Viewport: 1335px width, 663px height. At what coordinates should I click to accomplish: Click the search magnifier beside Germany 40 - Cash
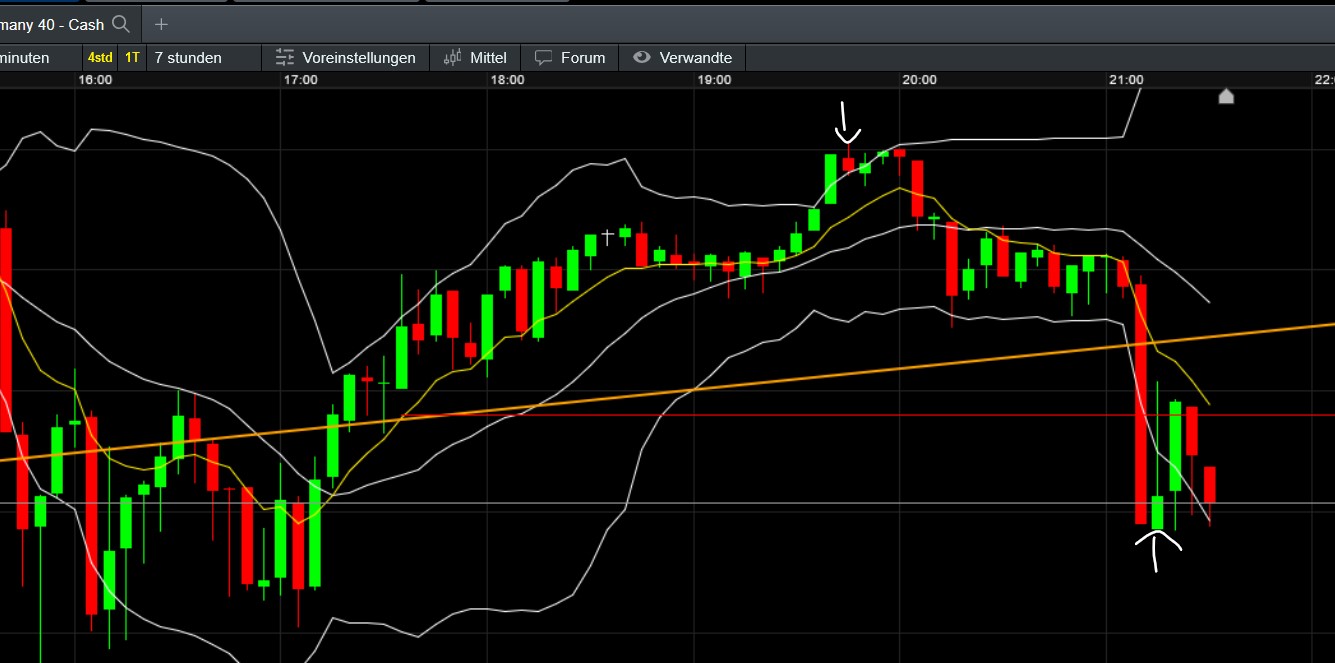121,23
